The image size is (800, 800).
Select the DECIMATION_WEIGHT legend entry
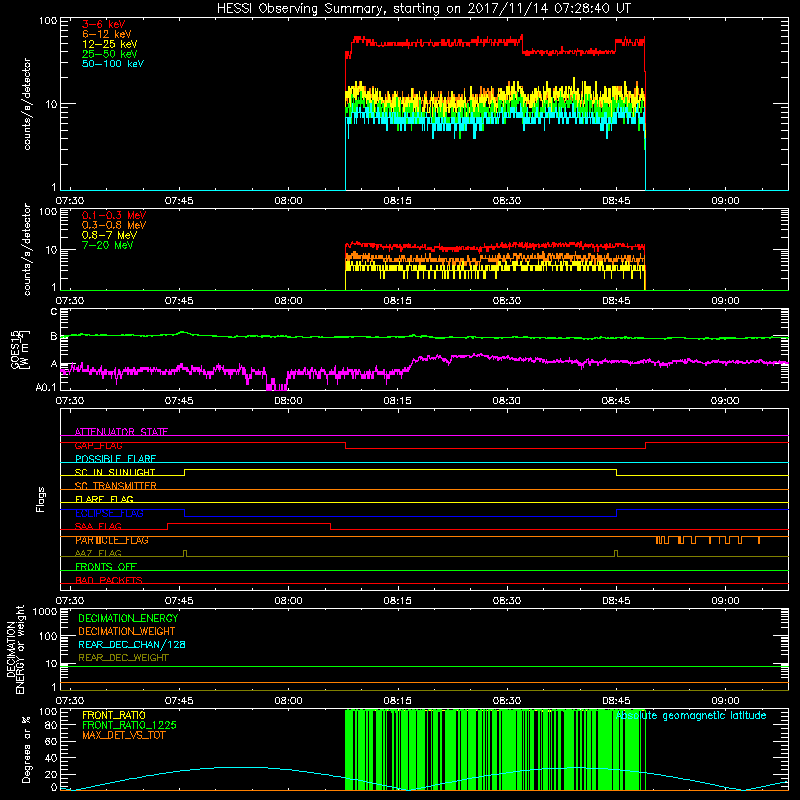click(127, 631)
